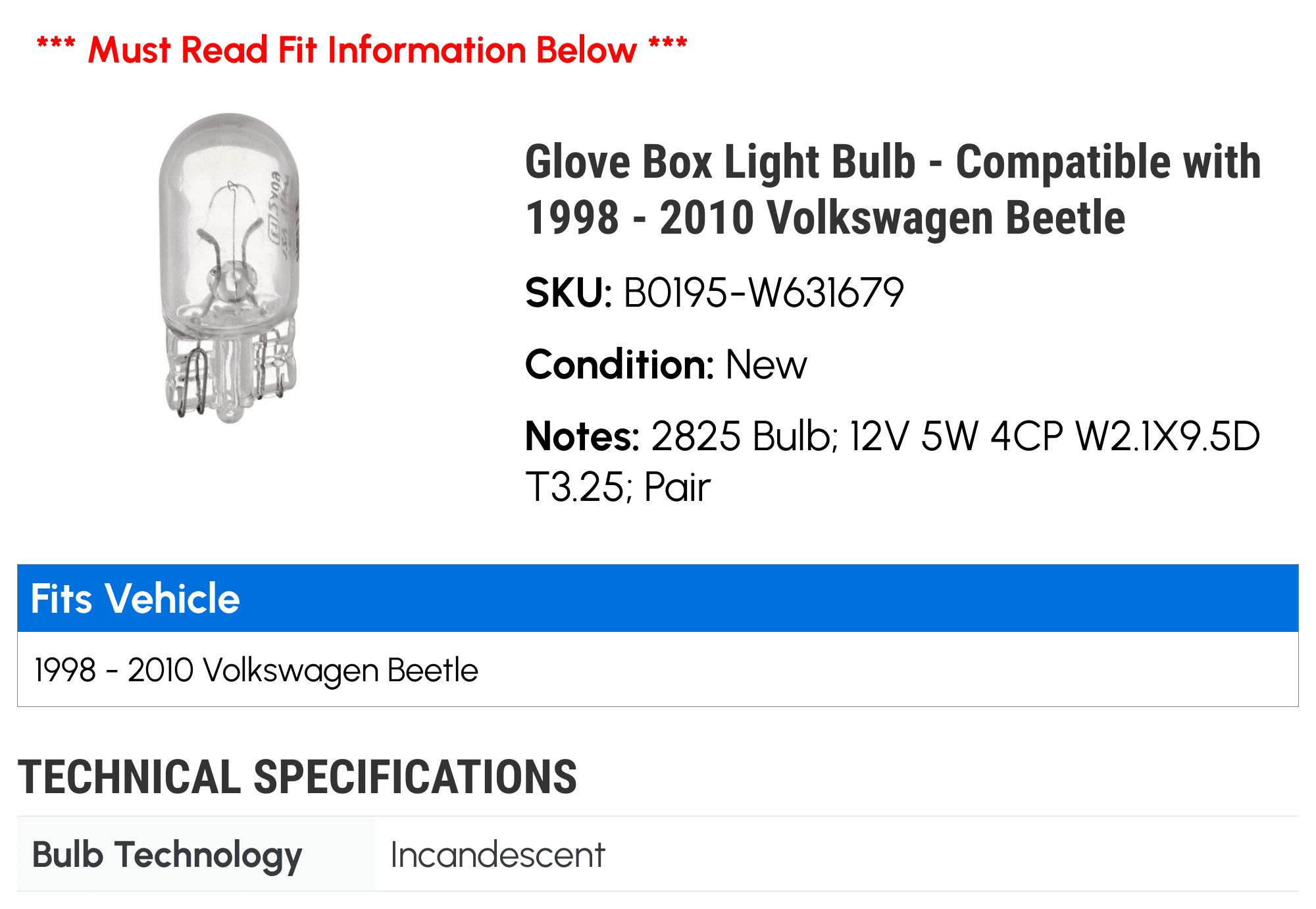Select the "1998 - 2010 Volkswagen Beetle" fitment row
Image resolution: width=1316 pixels, height=909 pixels.
point(256,670)
